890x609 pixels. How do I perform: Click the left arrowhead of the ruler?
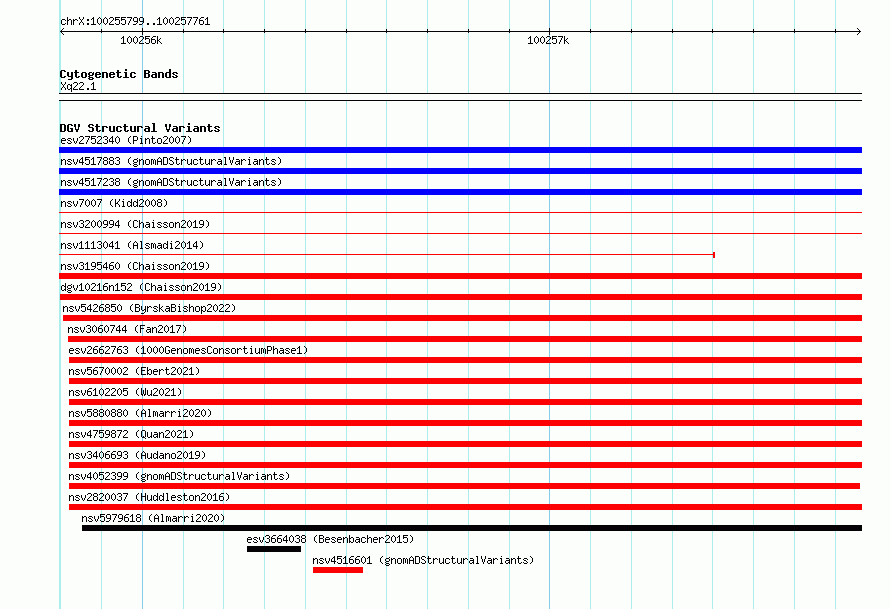[62, 31]
